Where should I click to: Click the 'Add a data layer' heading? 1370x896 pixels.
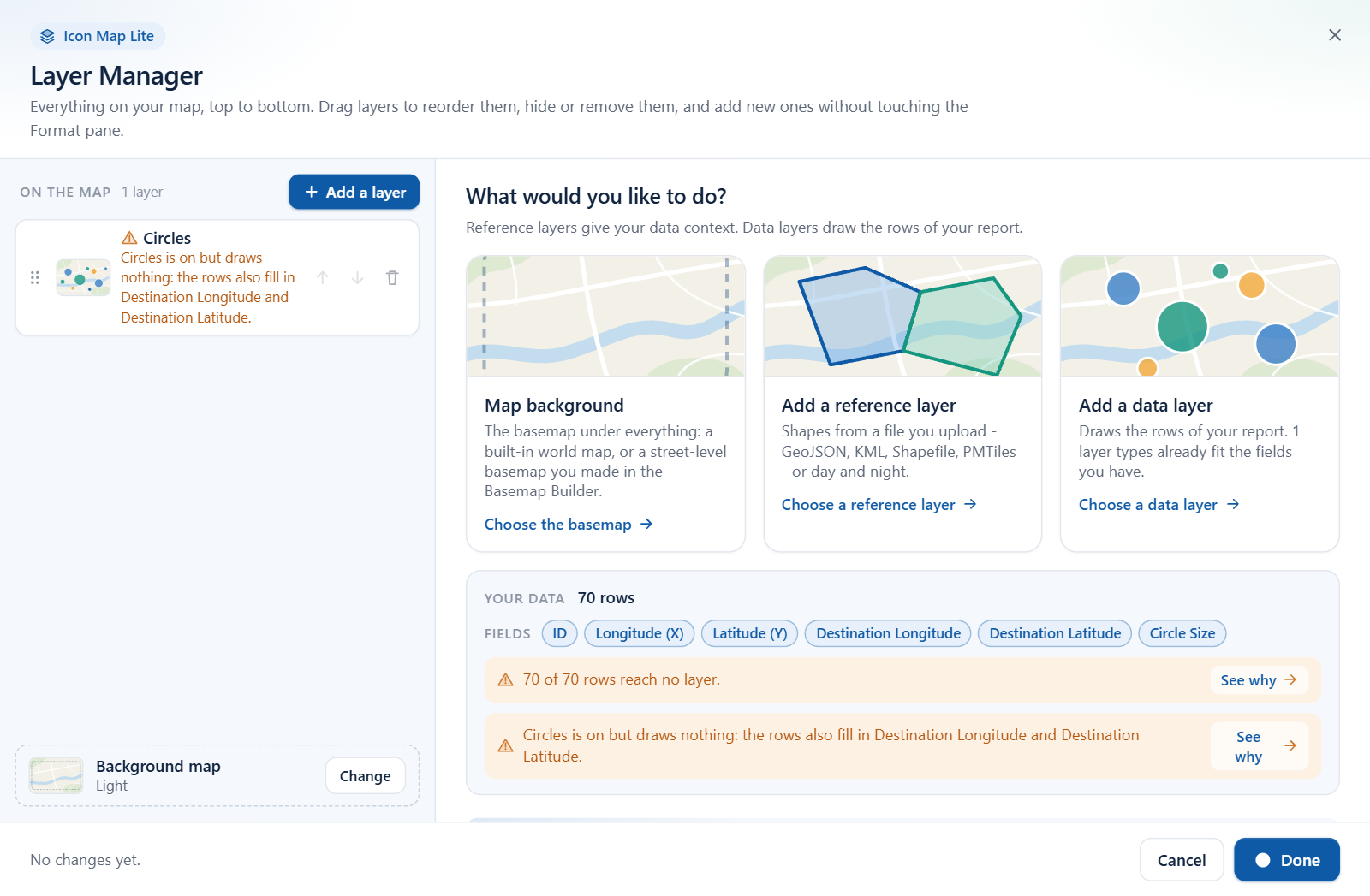(x=1146, y=406)
